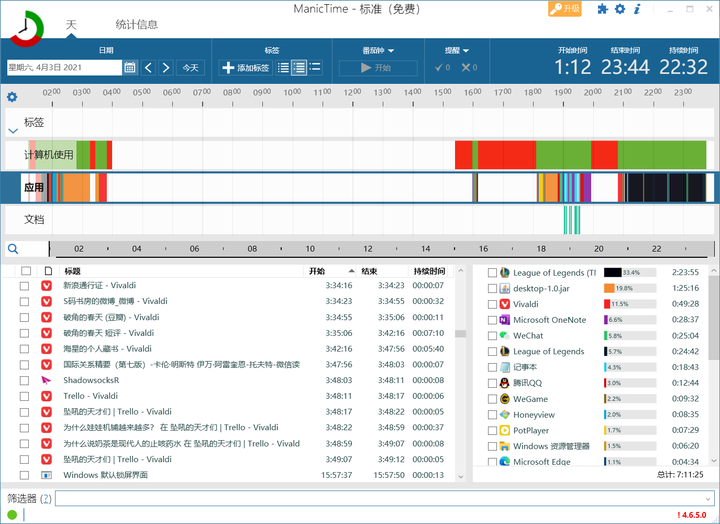The image size is (720, 524).
Task: Check the 新浪通行证 - Vivaldi row checkbox
Action: (x=24, y=286)
